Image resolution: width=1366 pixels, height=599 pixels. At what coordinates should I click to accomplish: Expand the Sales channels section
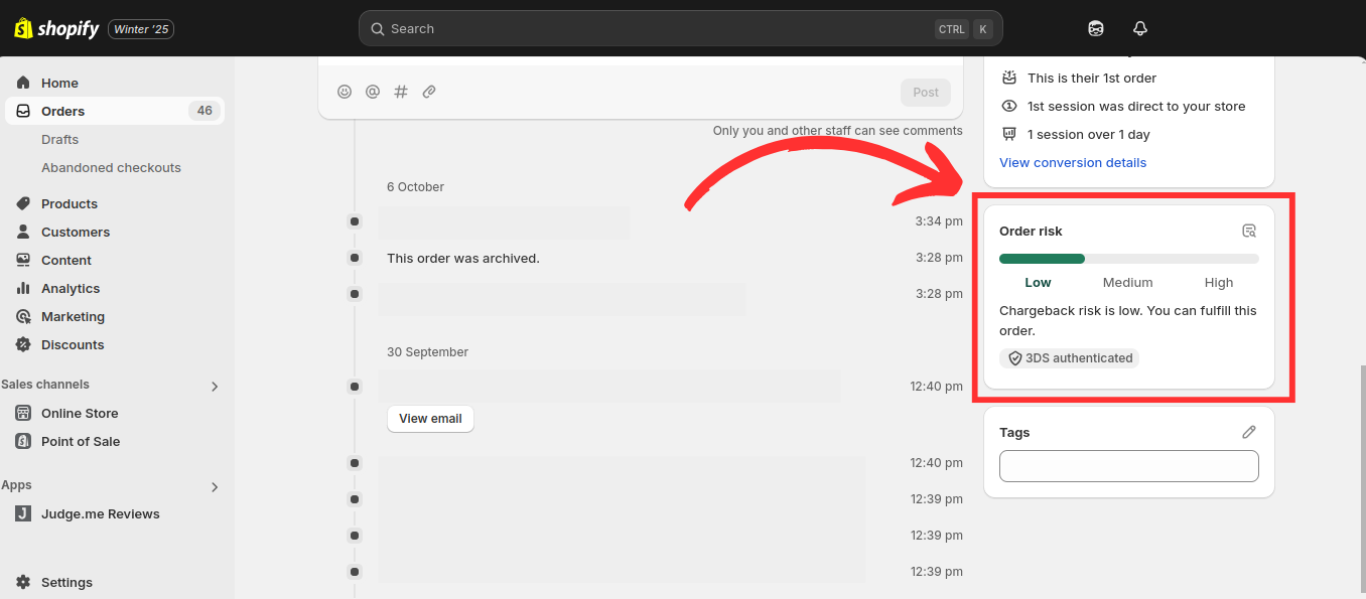(214, 386)
